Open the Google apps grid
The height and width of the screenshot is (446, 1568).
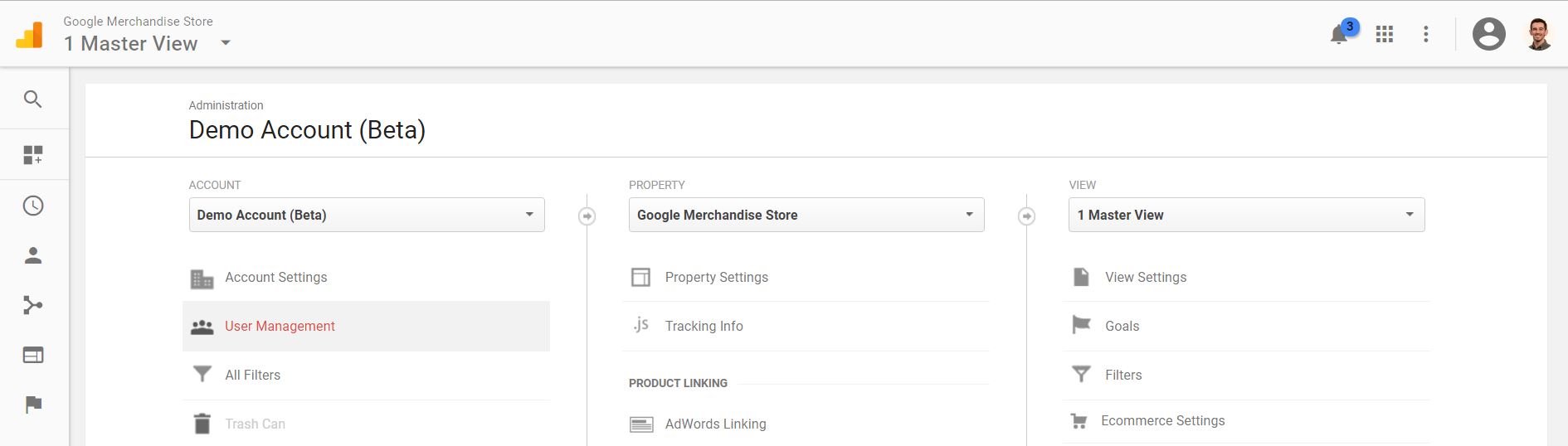click(x=1385, y=34)
